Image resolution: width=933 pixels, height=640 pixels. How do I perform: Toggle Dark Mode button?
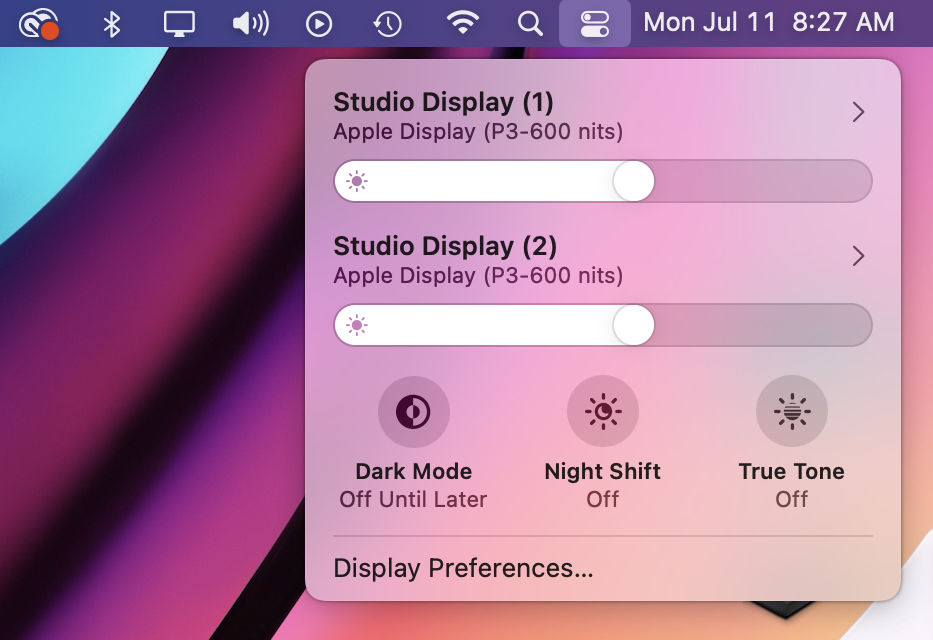[414, 411]
